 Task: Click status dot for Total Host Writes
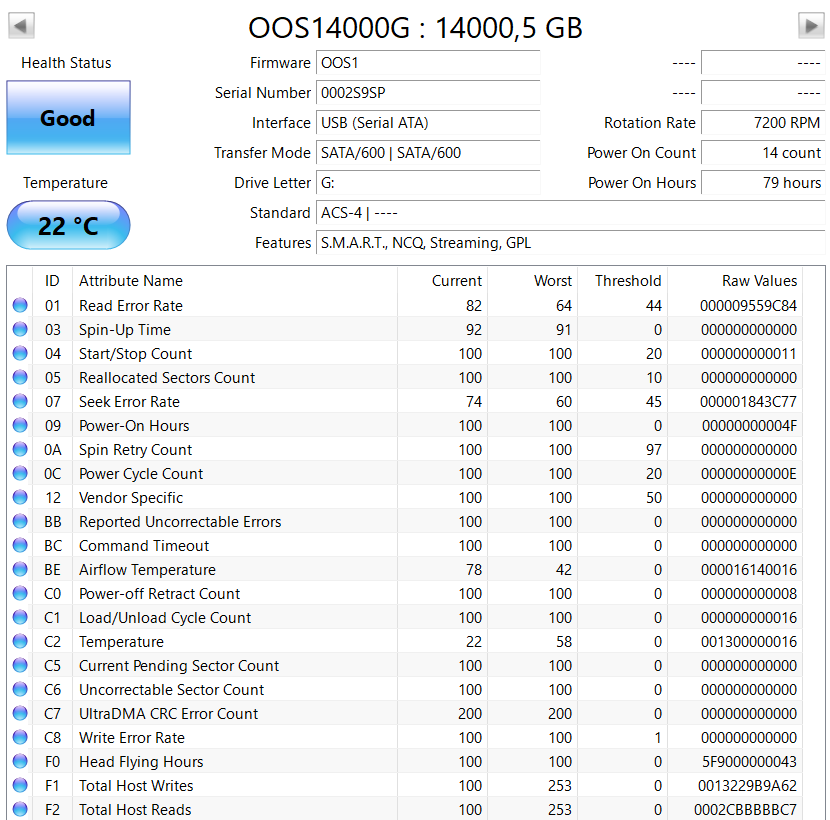[x=20, y=785]
